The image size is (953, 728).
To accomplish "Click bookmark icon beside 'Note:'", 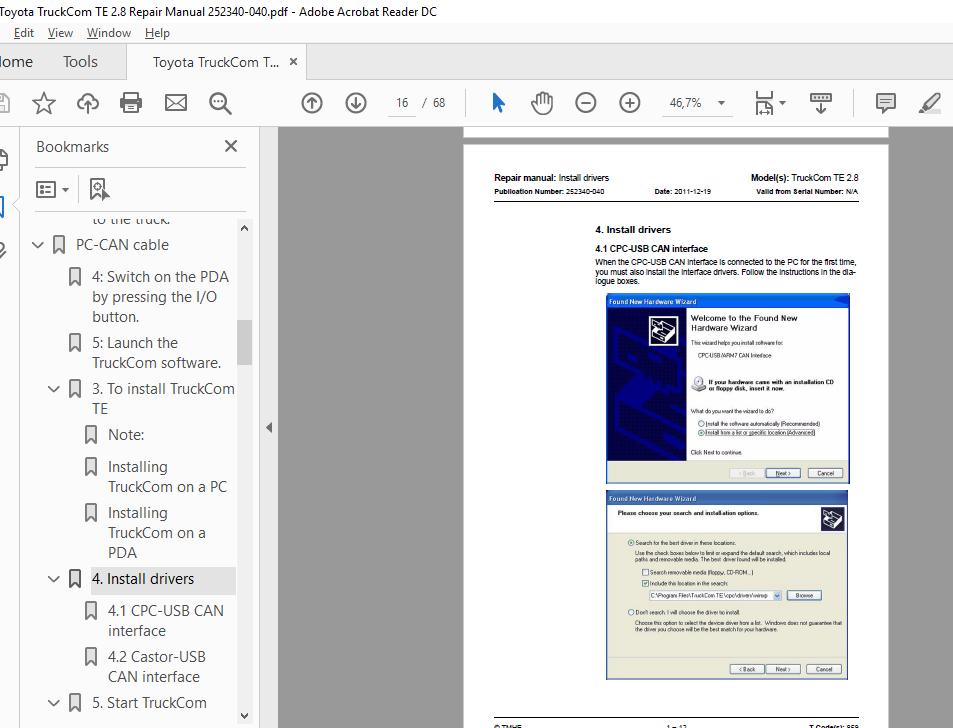I will (91, 435).
